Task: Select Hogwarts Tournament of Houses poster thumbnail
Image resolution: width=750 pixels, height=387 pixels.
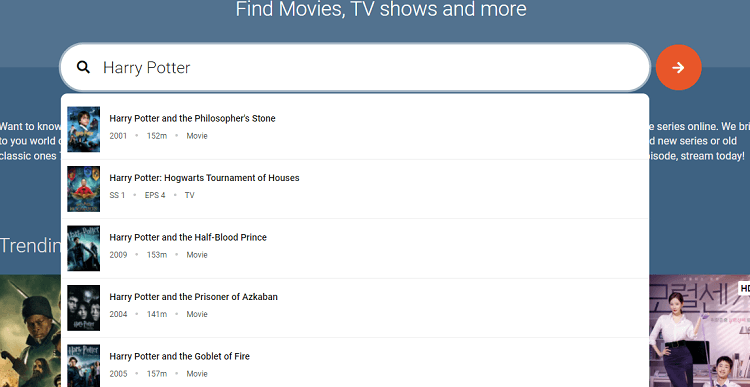Action: [x=84, y=189]
